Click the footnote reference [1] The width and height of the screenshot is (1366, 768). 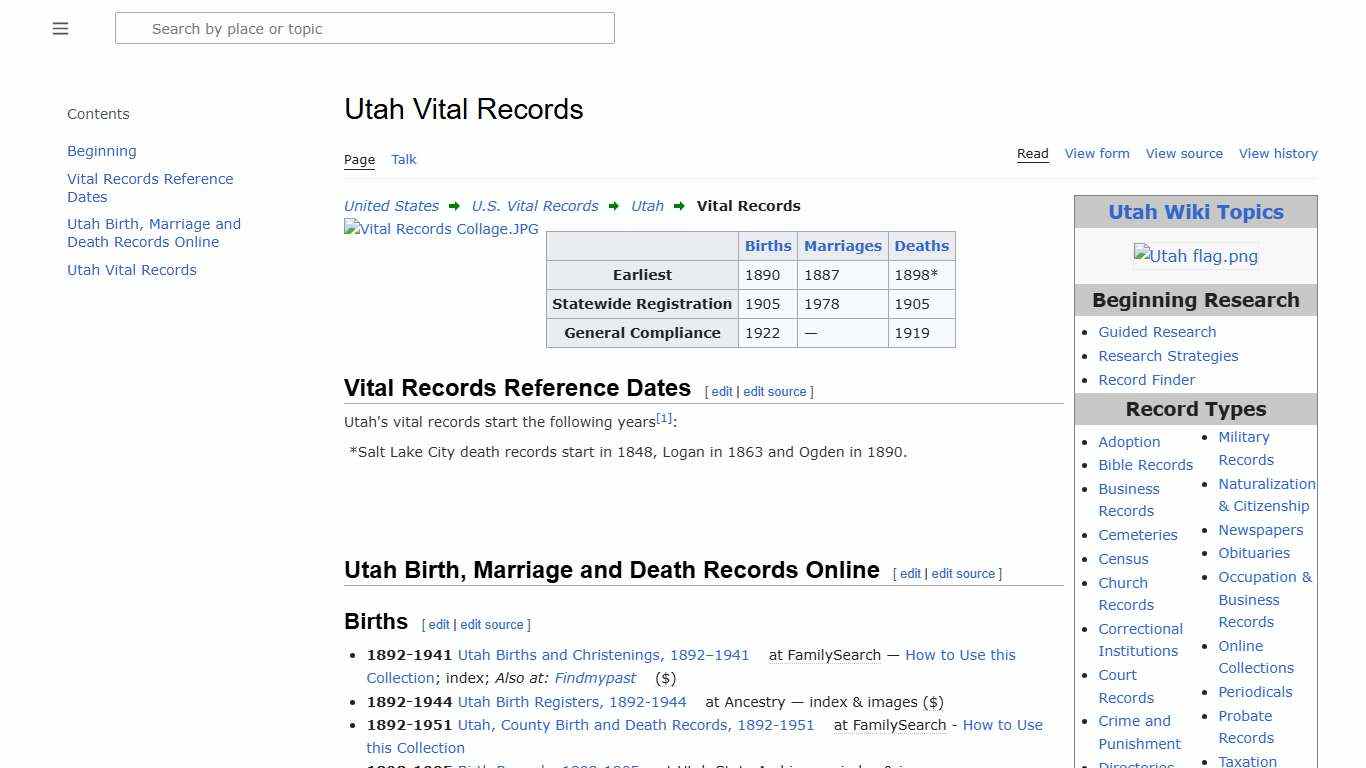pyautogui.click(x=663, y=417)
